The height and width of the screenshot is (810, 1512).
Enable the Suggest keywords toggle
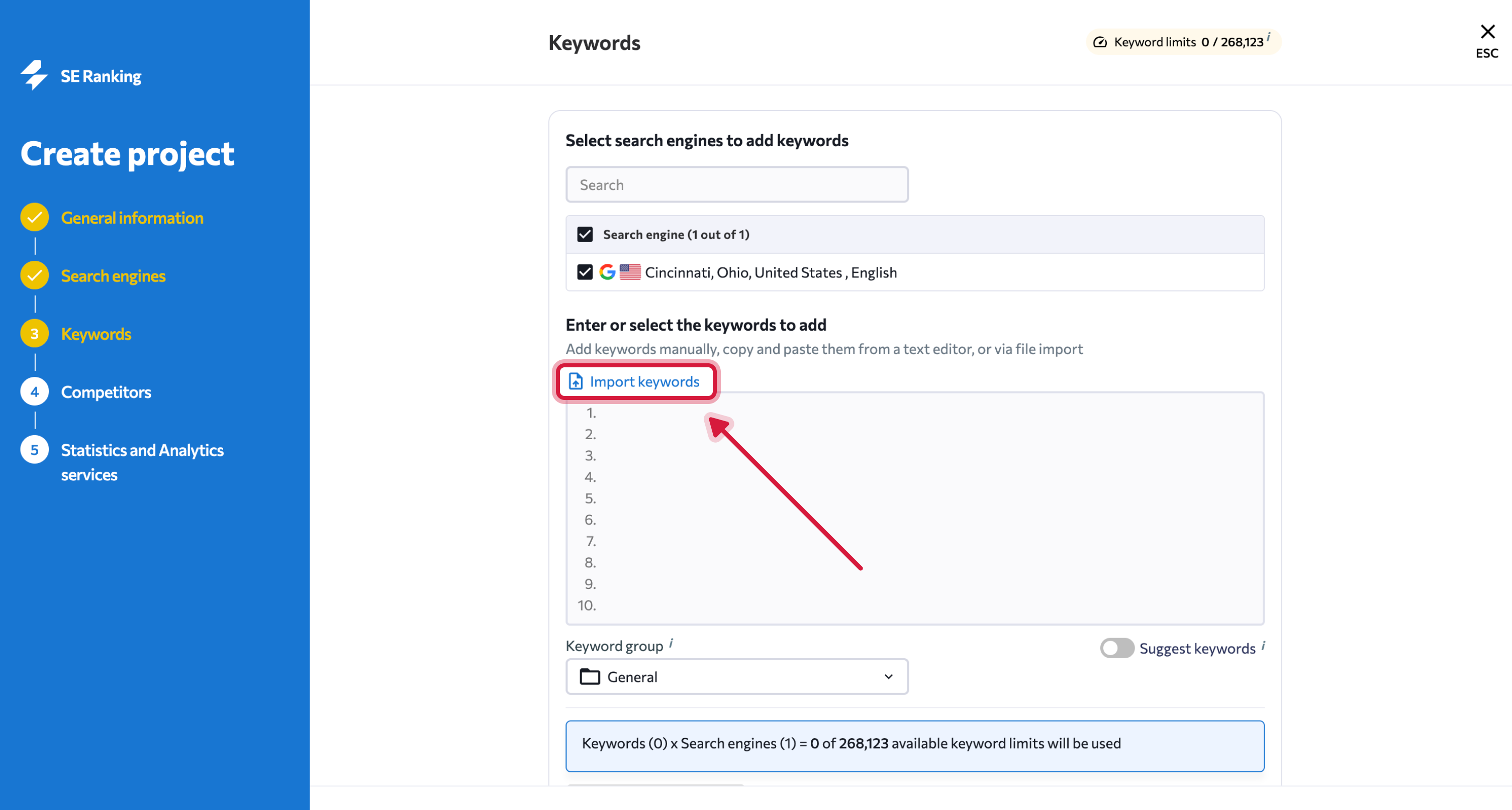1117,648
